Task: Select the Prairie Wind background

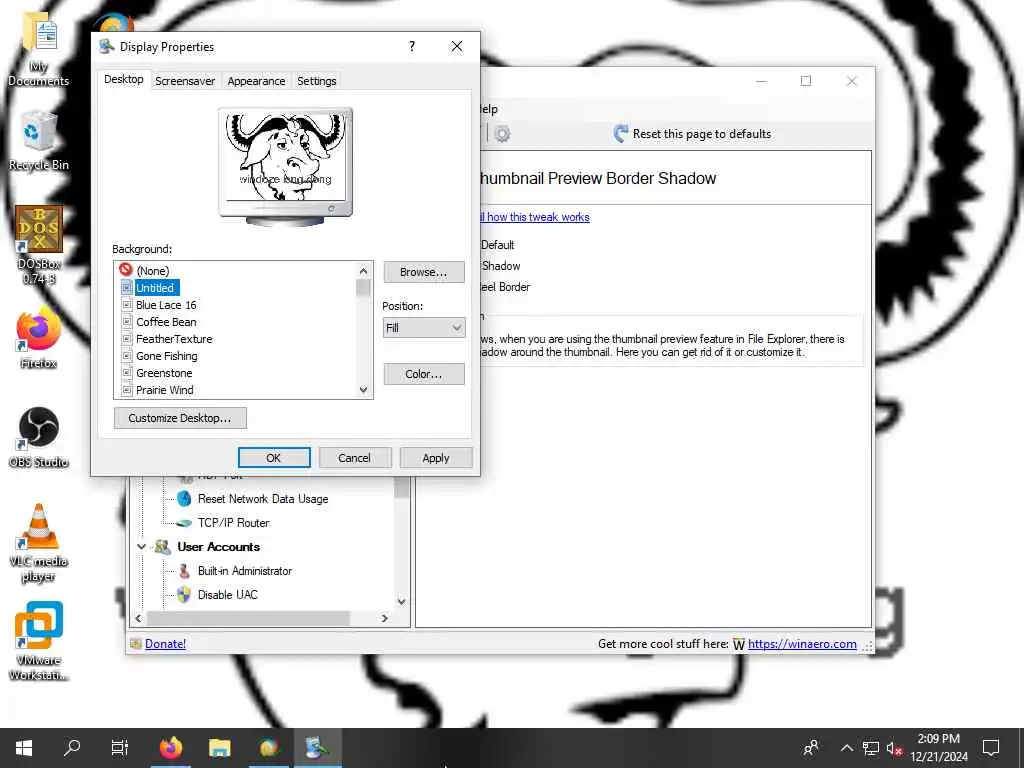Action: (x=165, y=390)
